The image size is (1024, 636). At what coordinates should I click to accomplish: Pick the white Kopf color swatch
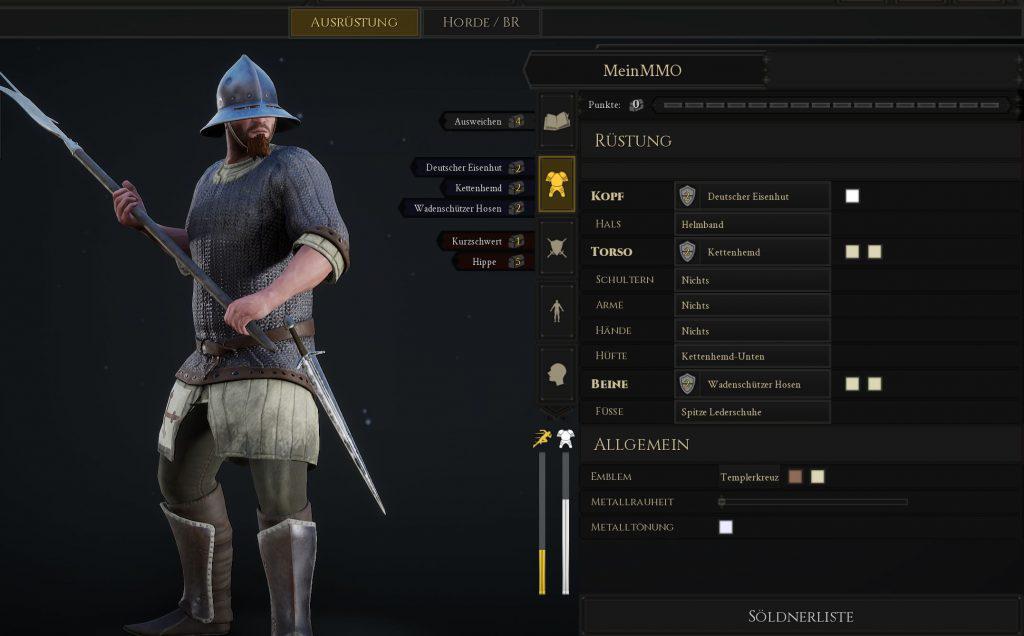852,196
